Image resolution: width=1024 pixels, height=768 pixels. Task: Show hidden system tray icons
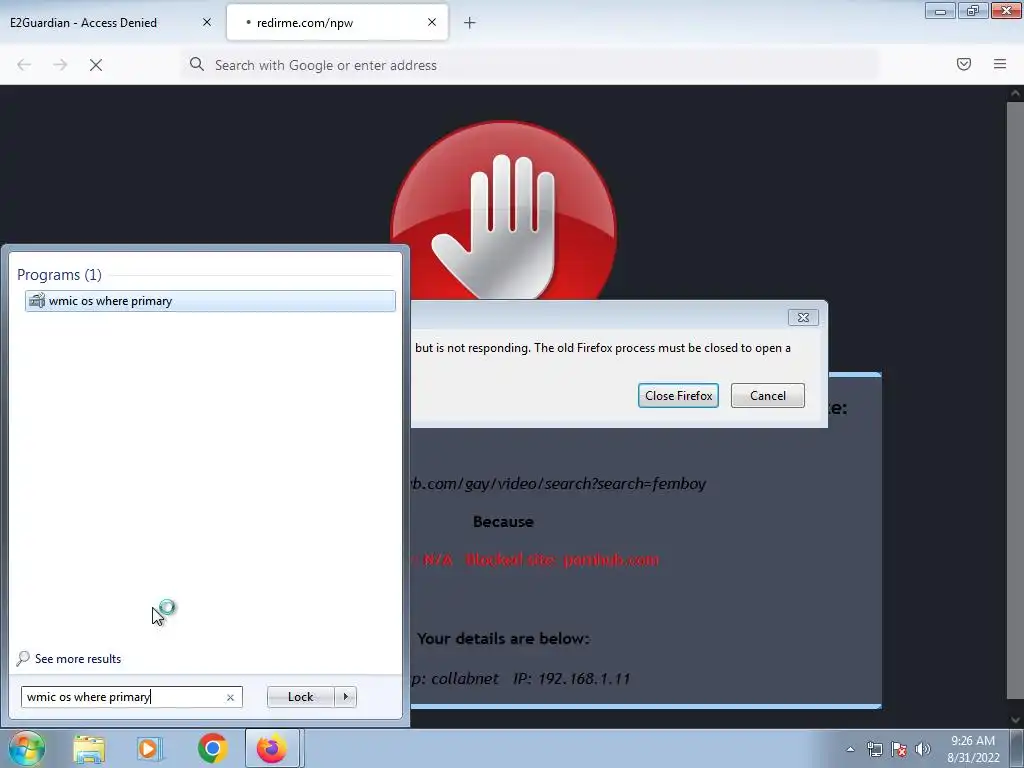(x=850, y=749)
